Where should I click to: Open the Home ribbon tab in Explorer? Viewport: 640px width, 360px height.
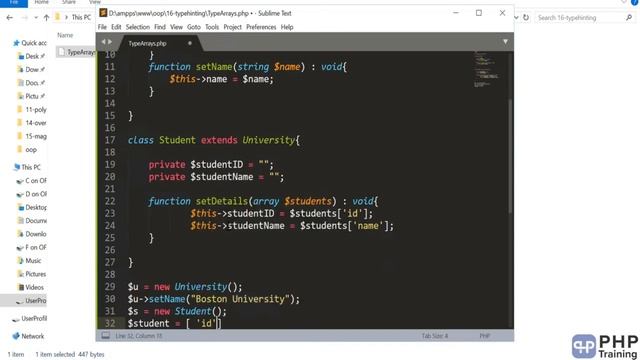(x=41, y=2)
